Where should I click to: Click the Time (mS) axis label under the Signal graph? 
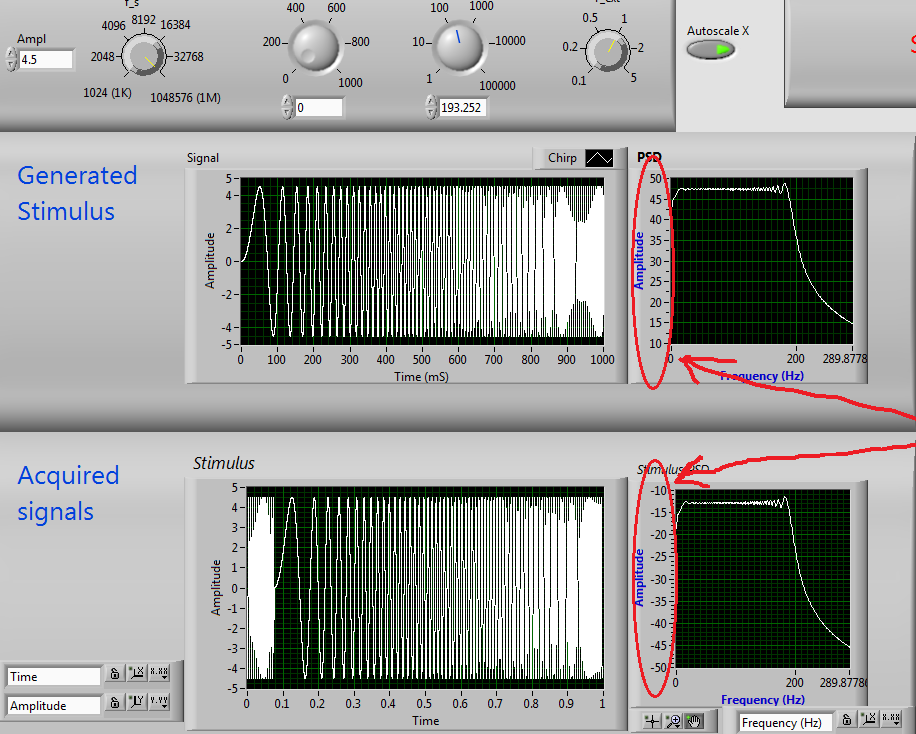[421, 376]
